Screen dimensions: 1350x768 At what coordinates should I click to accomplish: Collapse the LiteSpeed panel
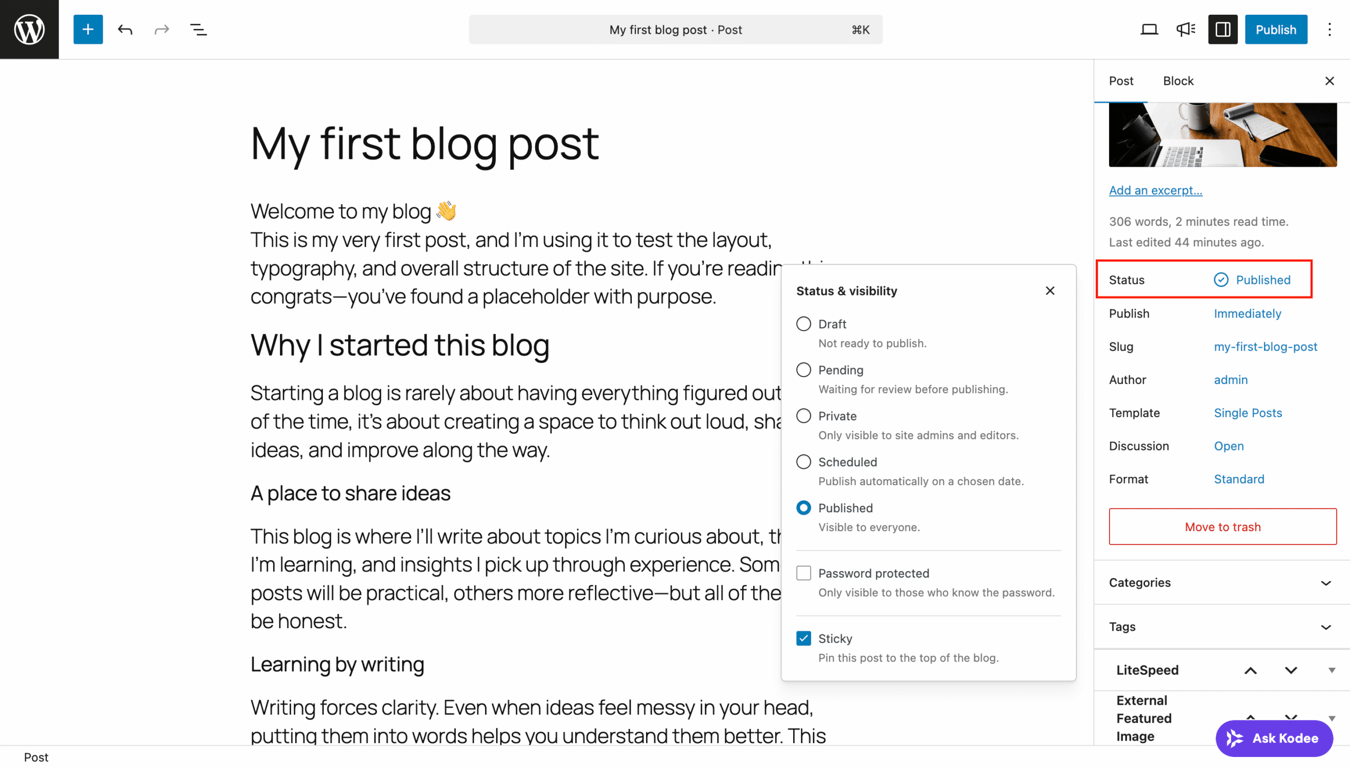coord(1249,670)
